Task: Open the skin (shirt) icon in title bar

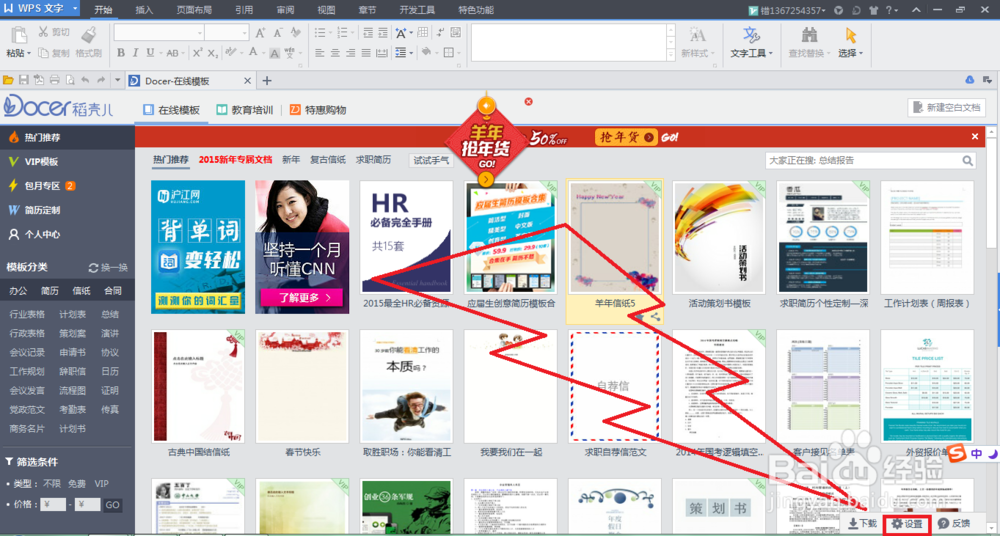Action: pos(872,10)
